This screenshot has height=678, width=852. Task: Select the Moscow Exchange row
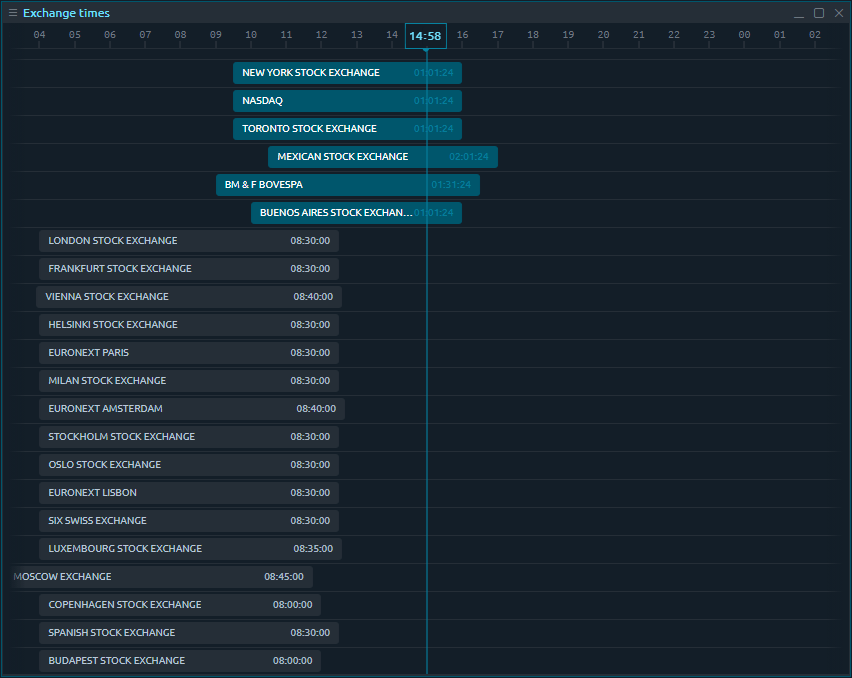tap(163, 577)
